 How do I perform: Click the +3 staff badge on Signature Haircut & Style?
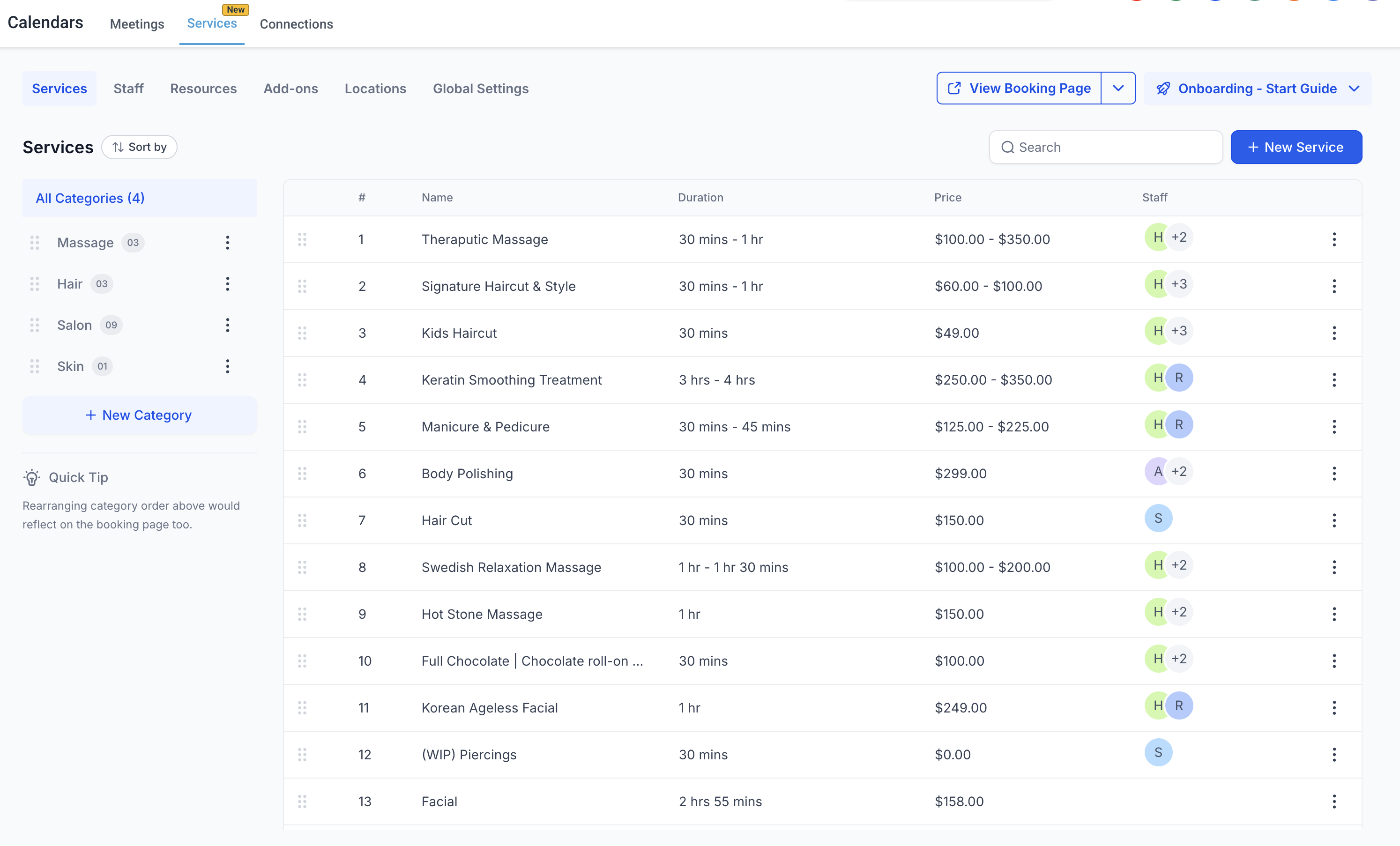tap(1179, 284)
